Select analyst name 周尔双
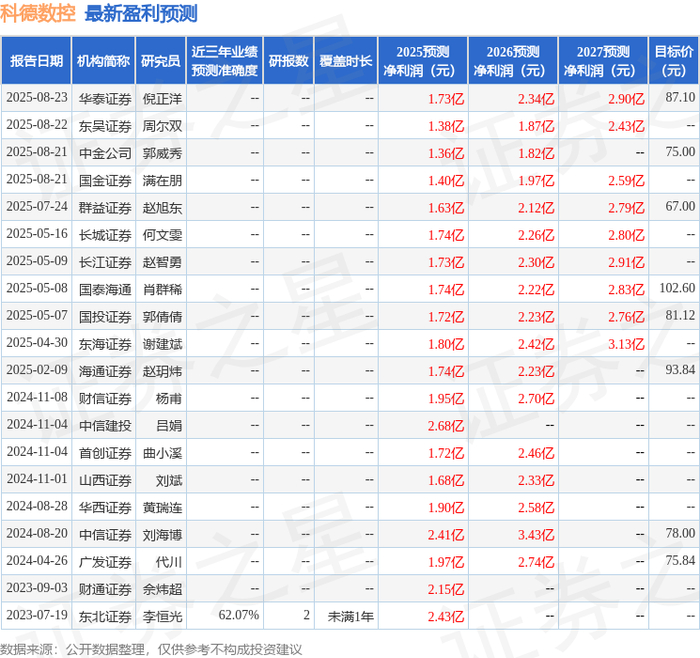 click(x=162, y=126)
